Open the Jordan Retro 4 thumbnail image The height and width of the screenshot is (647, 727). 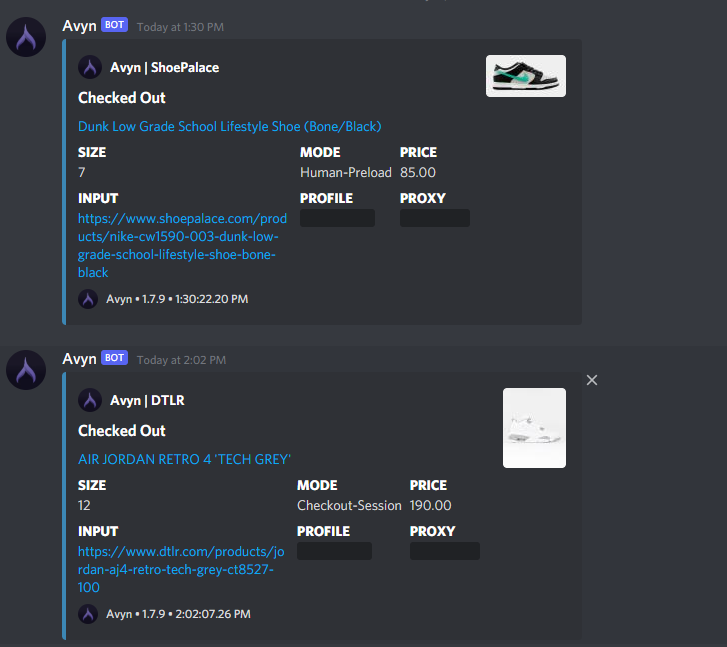(534, 428)
